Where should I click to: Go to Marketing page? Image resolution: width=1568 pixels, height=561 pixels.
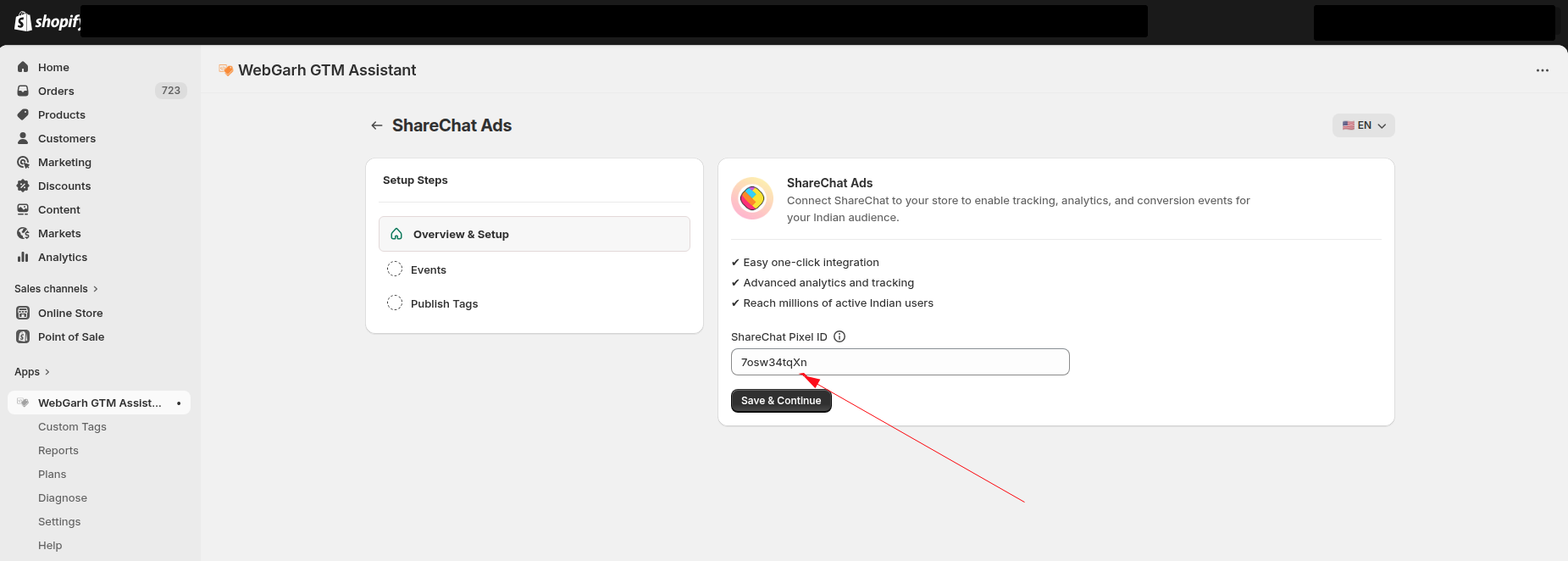pyautogui.click(x=64, y=162)
